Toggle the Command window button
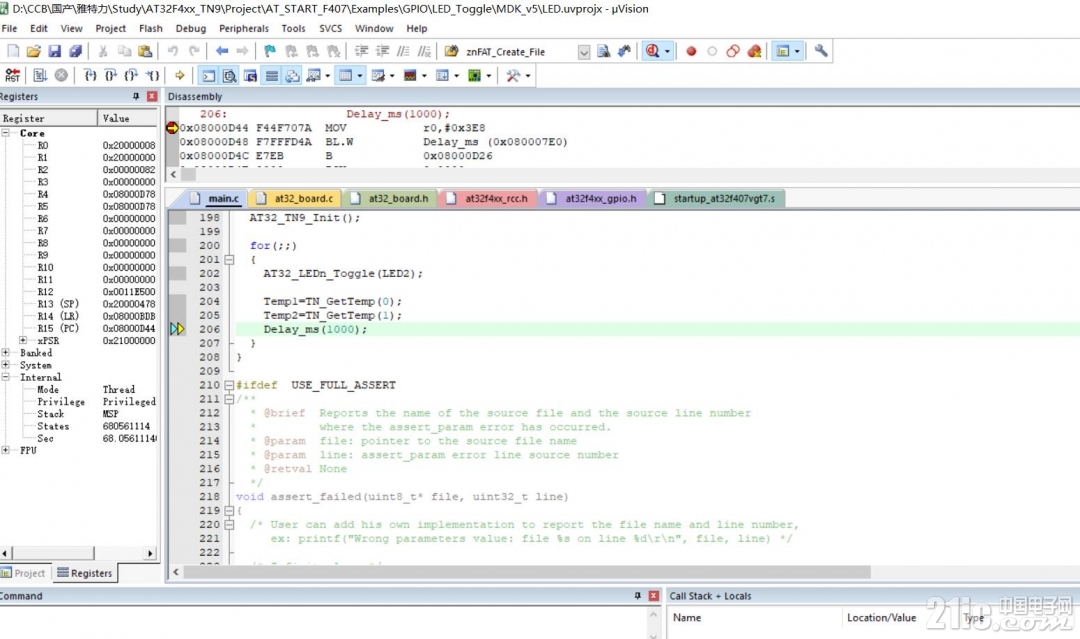The height and width of the screenshot is (639, 1080). tap(208, 76)
